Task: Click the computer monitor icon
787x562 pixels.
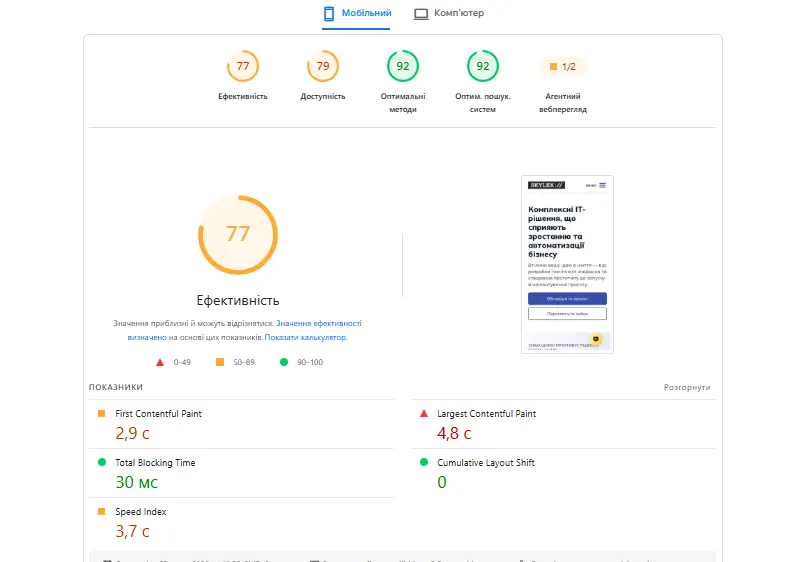Action: [x=421, y=14]
